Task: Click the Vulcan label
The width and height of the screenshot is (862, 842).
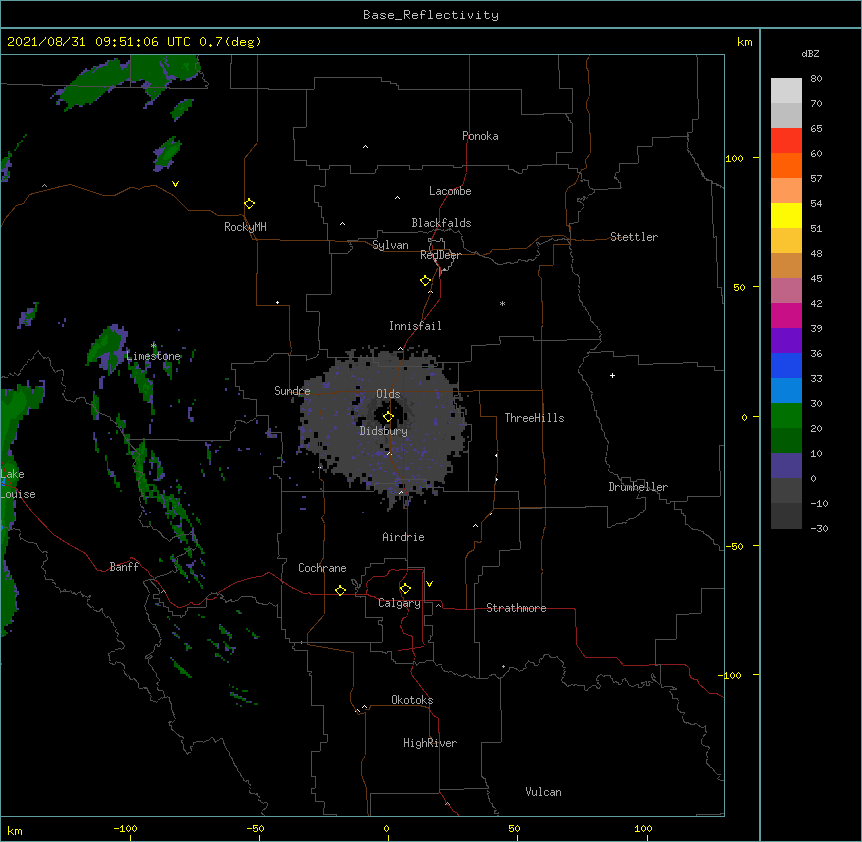Action: click(x=543, y=792)
